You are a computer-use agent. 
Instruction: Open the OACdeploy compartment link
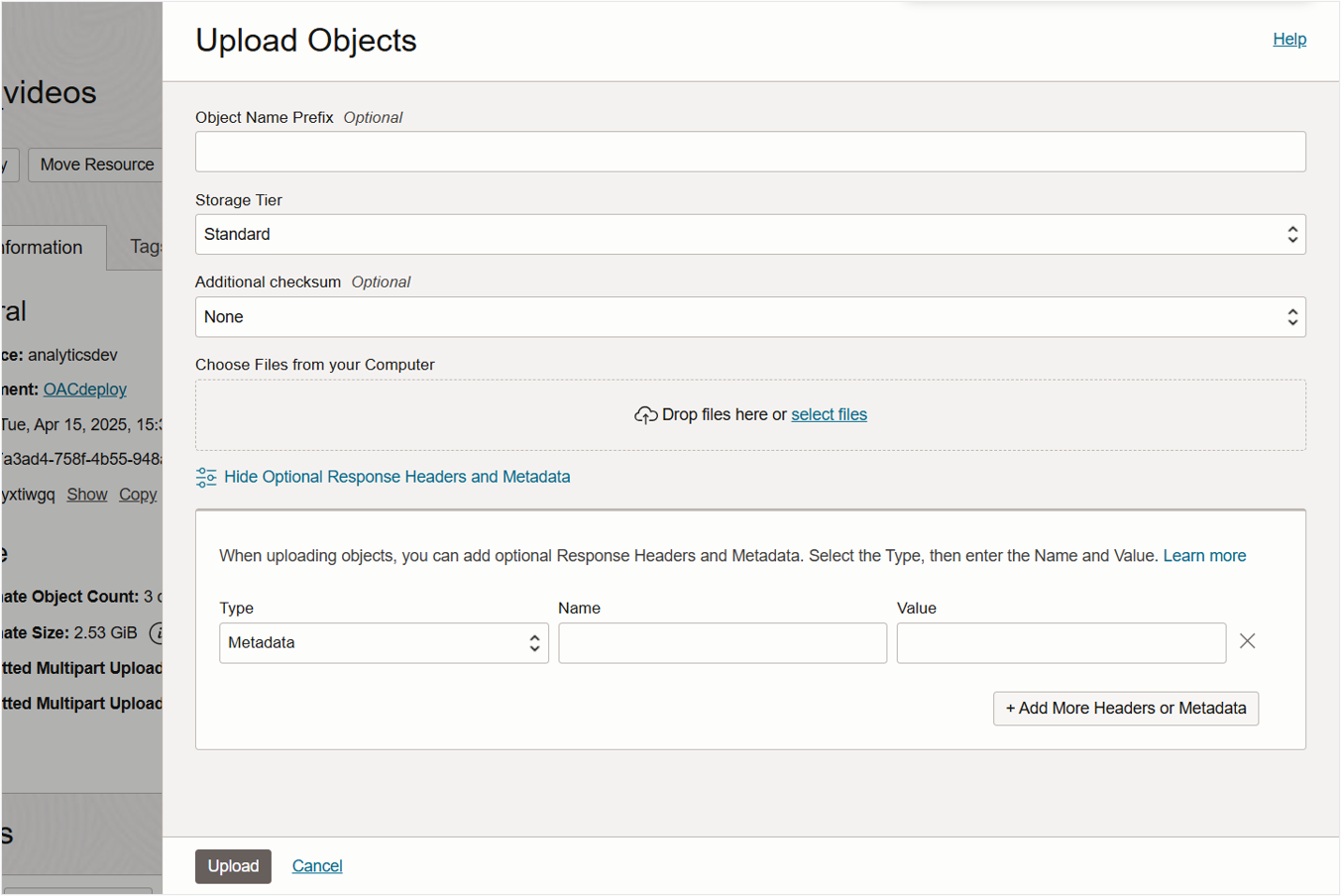tap(84, 389)
